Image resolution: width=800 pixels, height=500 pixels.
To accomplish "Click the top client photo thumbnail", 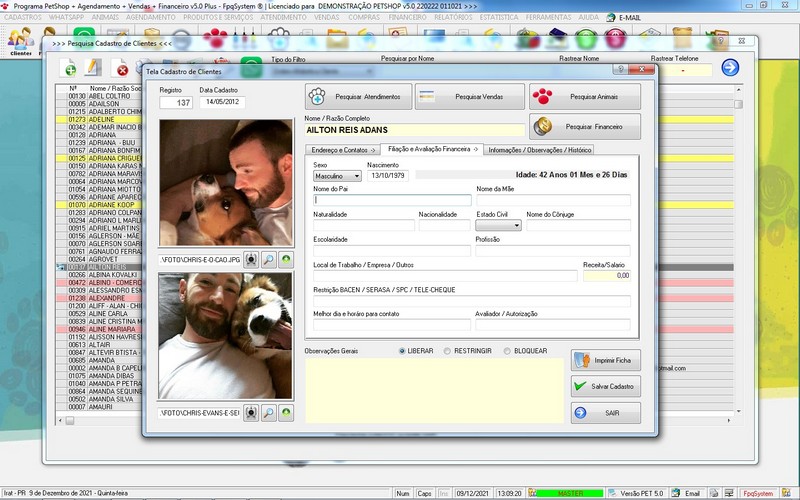I will [x=226, y=183].
